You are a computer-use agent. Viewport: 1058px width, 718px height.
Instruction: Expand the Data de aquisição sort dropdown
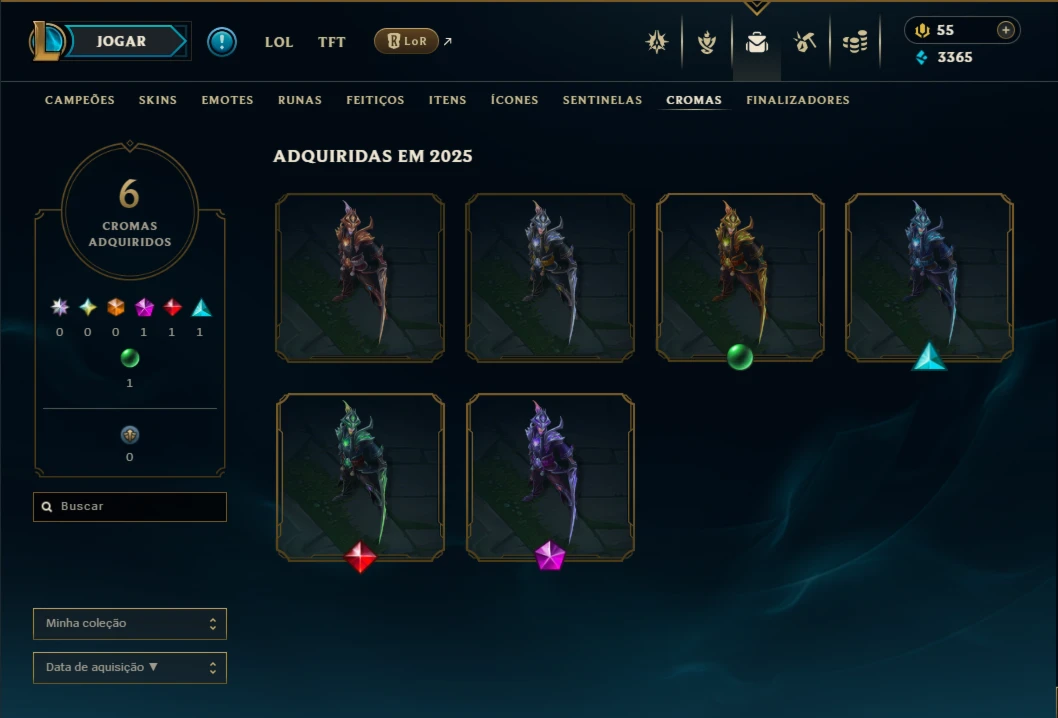click(x=130, y=667)
